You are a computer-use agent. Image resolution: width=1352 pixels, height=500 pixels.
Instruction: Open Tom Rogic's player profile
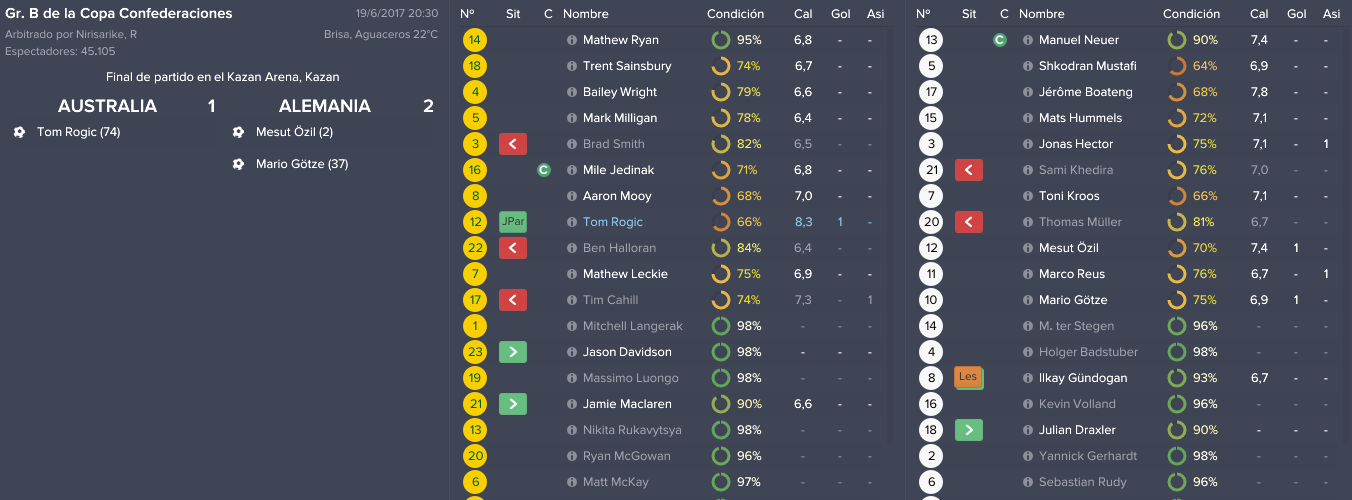[613, 222]
